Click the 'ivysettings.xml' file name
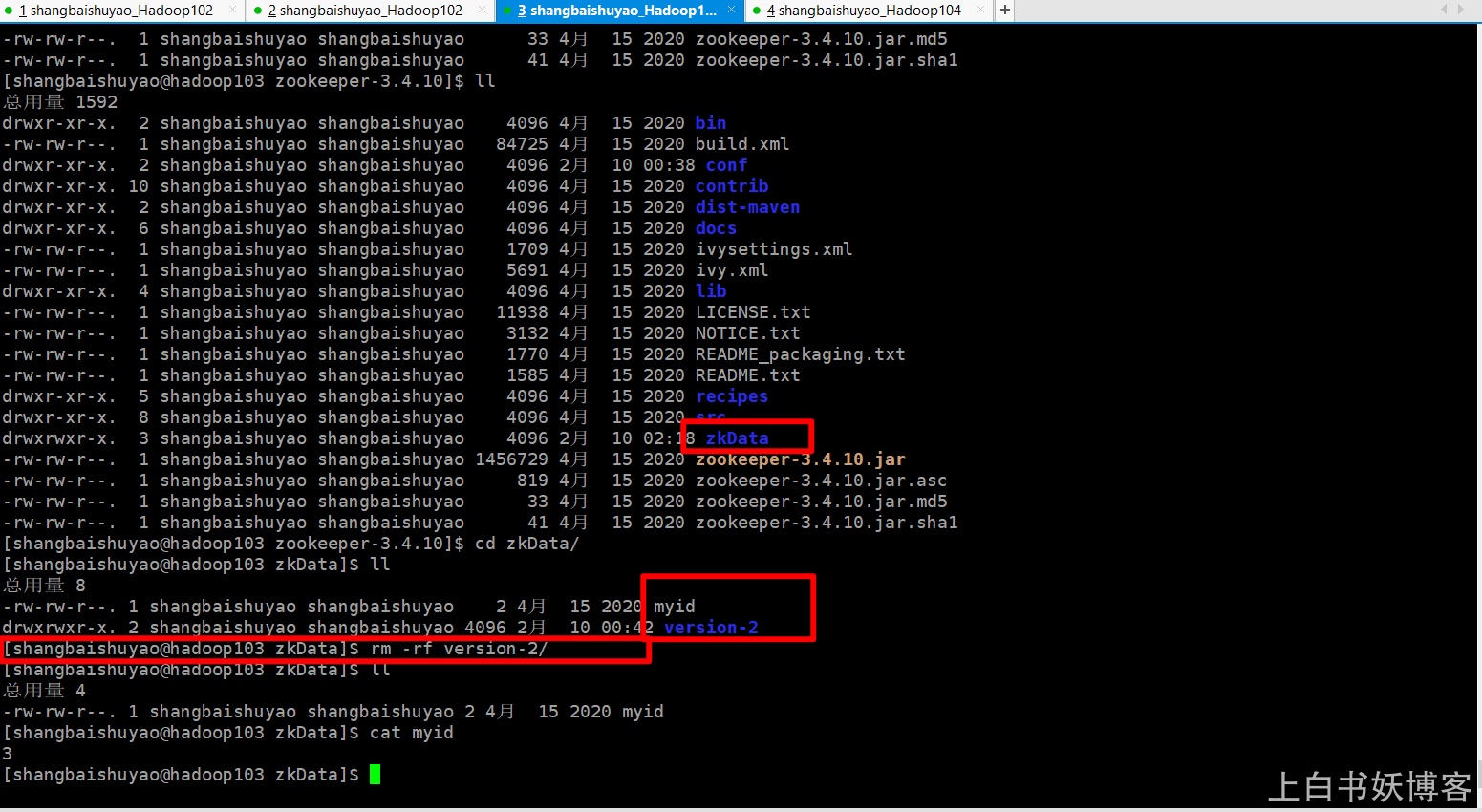Viewport: 1482px width, 812px height. (x=774, y=249)
